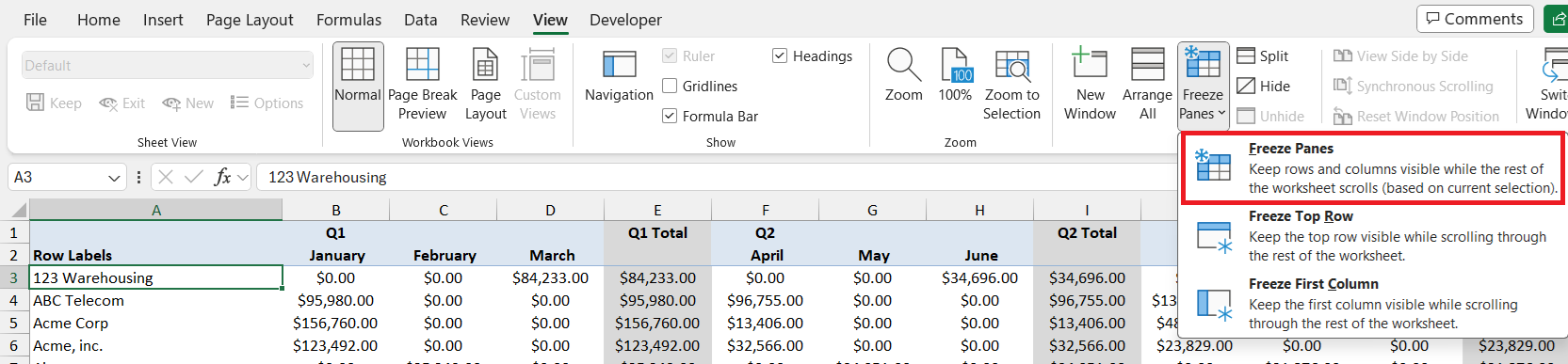Click Unhide window button
The height and width of the screenshot is (364, 1568).
click(x=1270, y=117)
